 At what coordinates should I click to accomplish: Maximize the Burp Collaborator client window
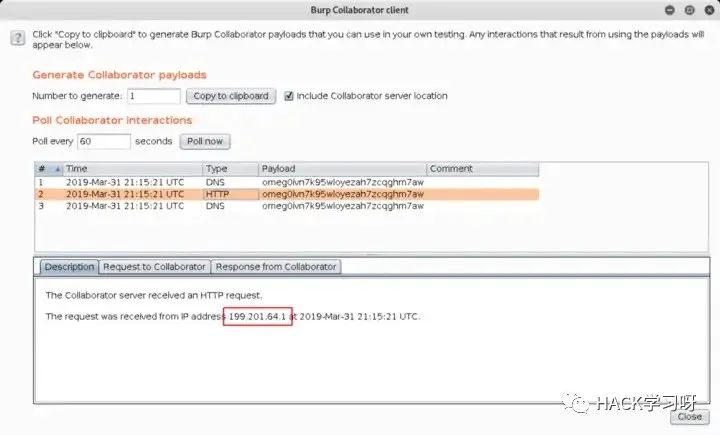[687, 9]
